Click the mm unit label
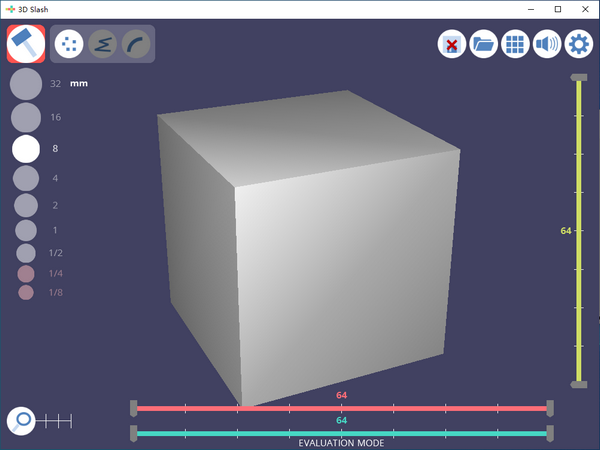The image size is (600, 450). click(x=79, y=84)
